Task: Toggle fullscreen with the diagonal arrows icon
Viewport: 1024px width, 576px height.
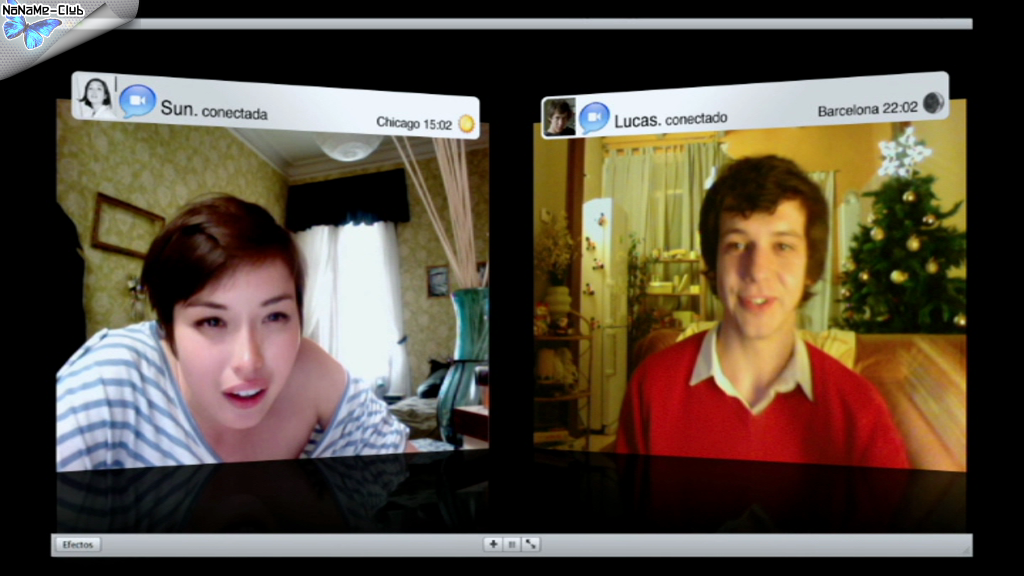Action: click(x=531, y=544)
